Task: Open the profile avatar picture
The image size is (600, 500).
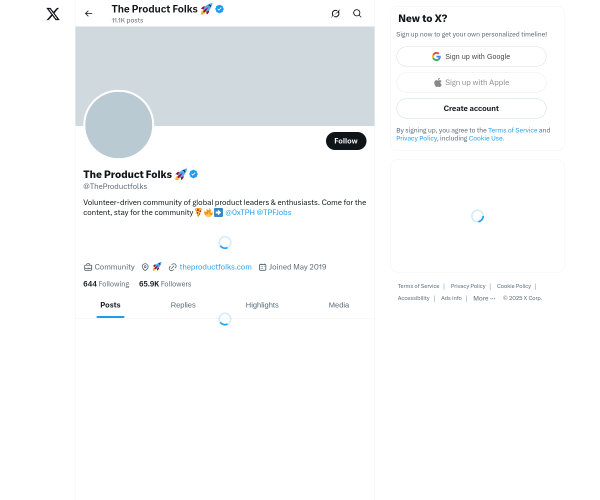Action: [x=119, y=124]
